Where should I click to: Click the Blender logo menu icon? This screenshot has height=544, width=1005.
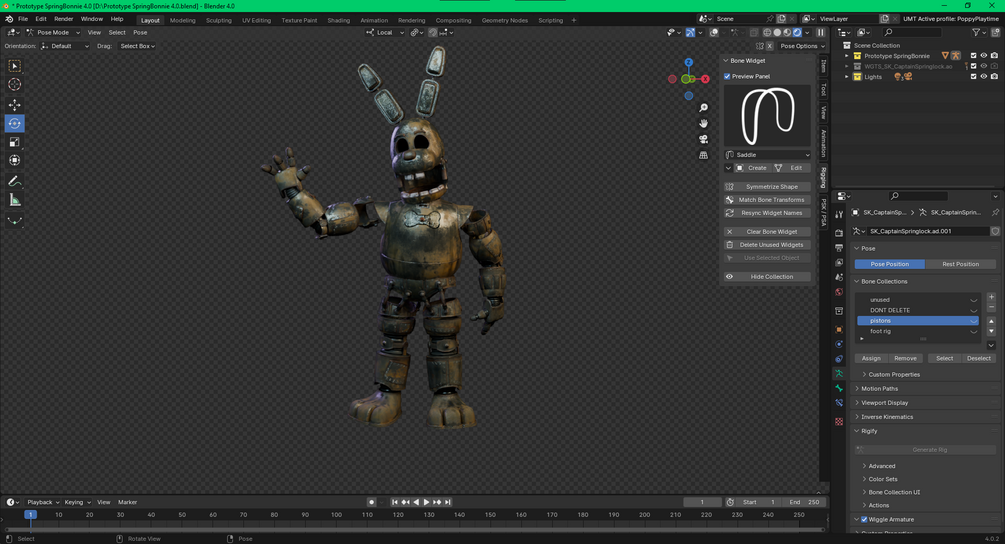[x=9, y=19]
